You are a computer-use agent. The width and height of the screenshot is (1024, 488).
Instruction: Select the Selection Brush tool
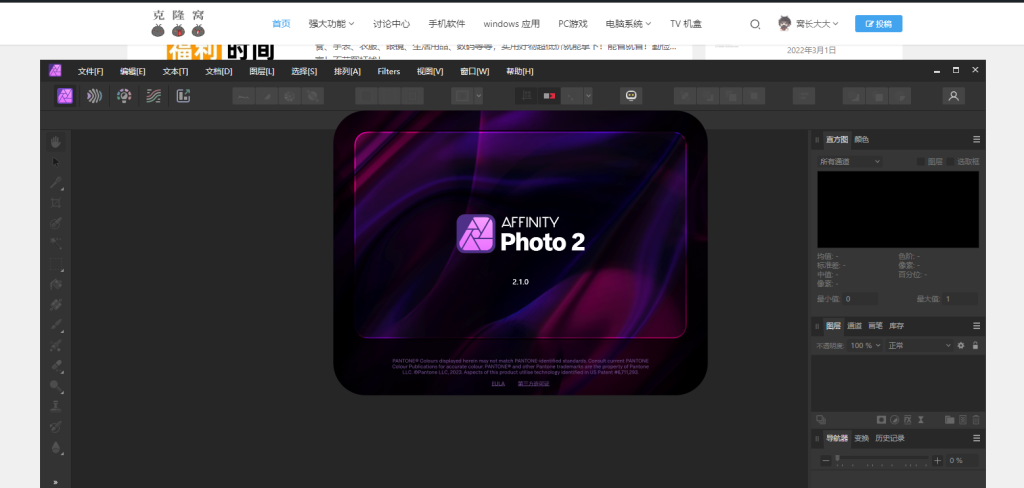56,223
